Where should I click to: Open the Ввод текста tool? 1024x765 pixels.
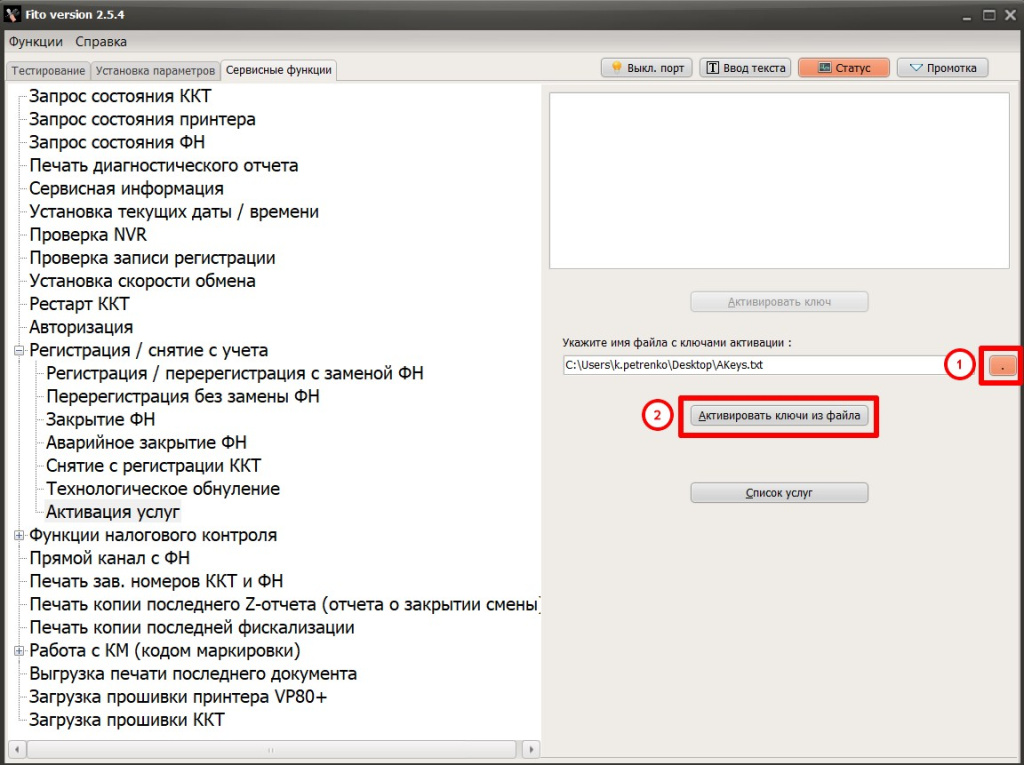[x=745, y=68]
